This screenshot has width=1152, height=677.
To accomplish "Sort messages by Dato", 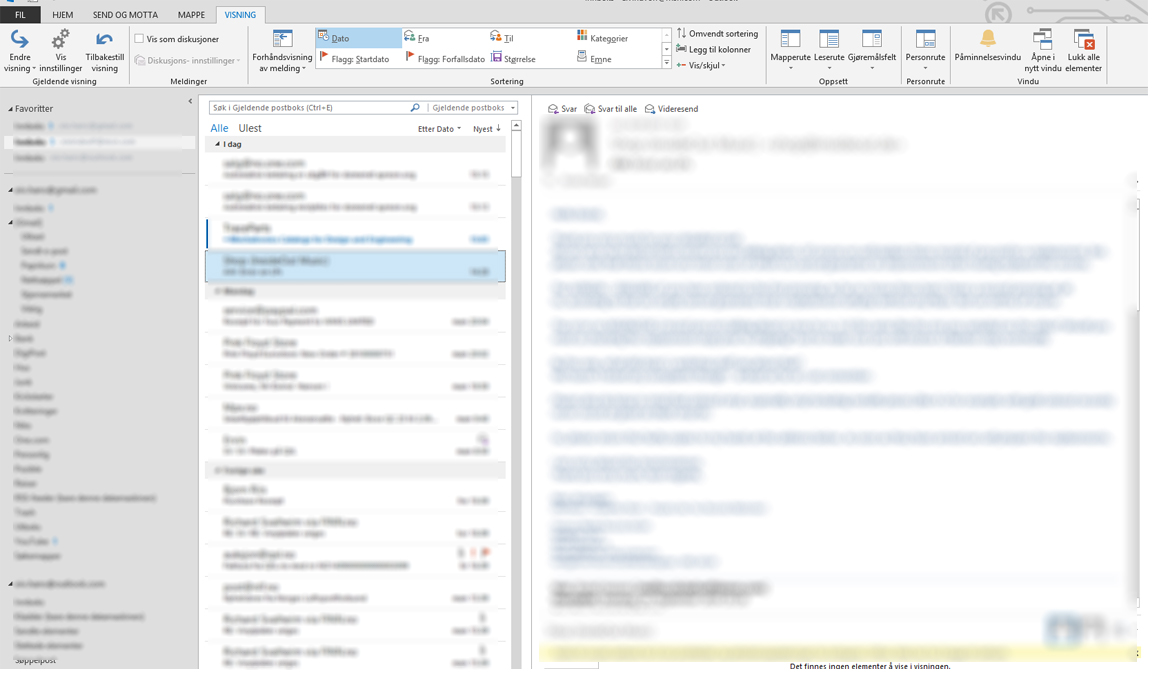I will coord(359,38).
